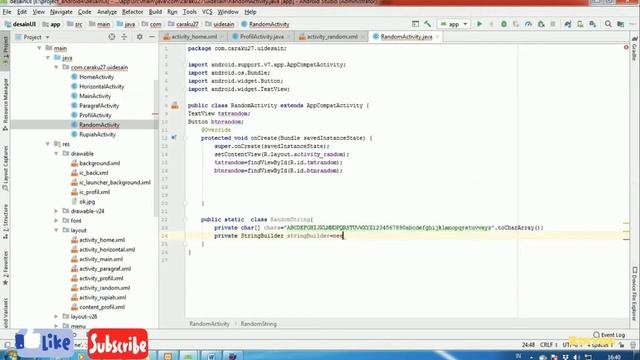Collapse the main folder

tap(39, 48)
